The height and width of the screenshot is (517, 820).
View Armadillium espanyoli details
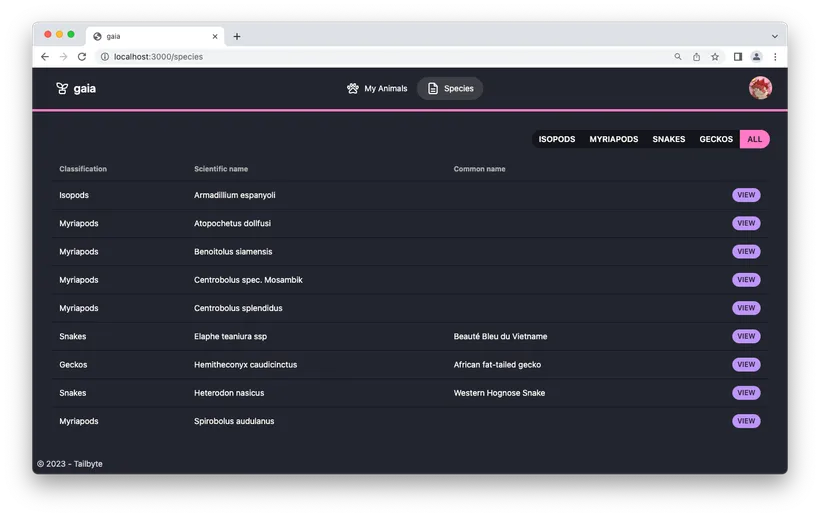[746, 195]
